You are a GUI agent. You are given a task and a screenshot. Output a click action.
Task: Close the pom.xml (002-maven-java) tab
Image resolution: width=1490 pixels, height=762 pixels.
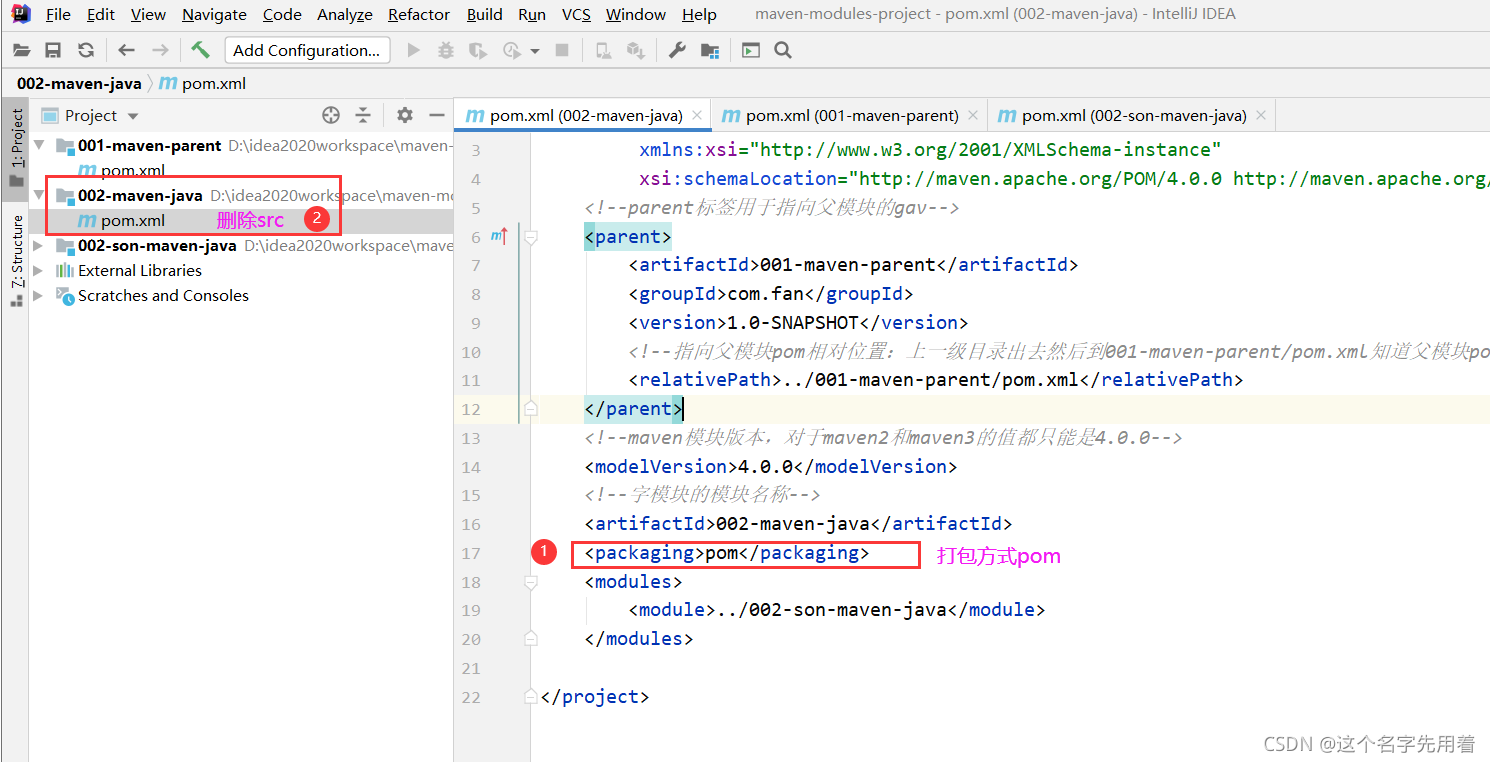point(697,116)
